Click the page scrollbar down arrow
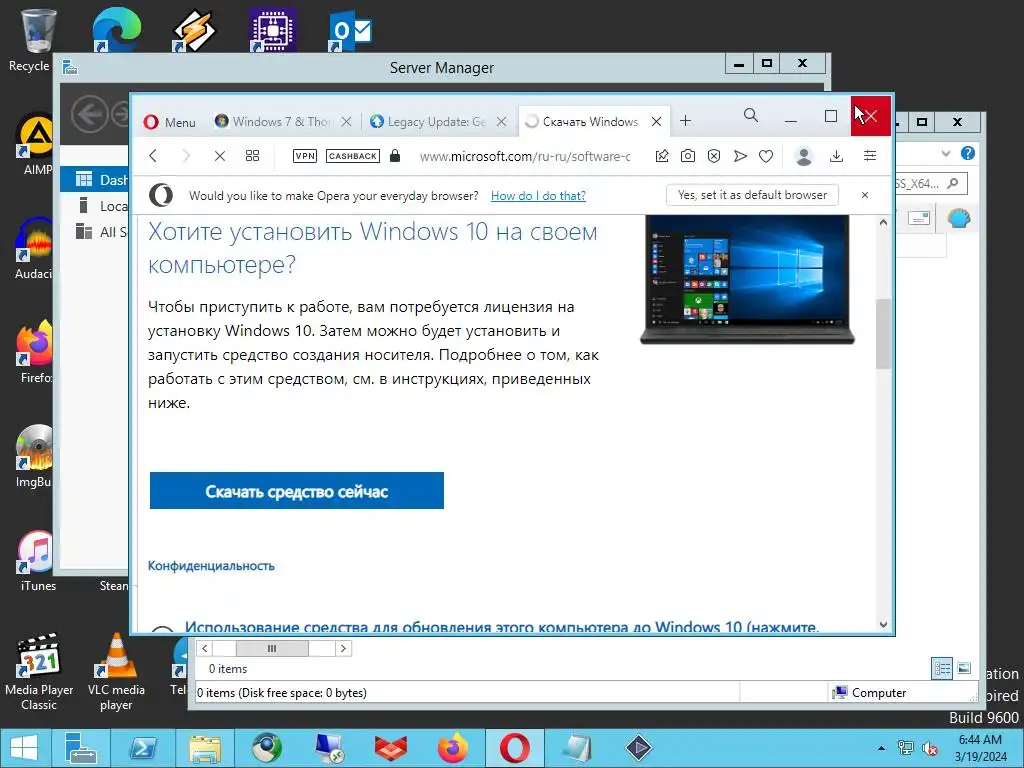 pos(883,624)
